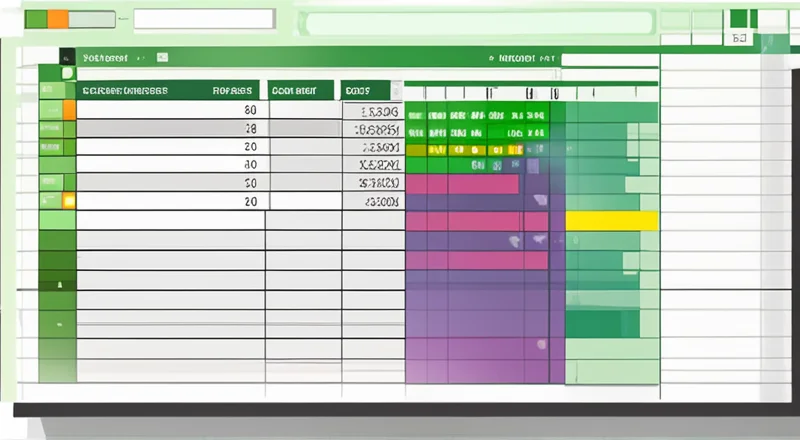Click the dark square icon left of sheet title
800x440 pixels.
coord(67,58)
